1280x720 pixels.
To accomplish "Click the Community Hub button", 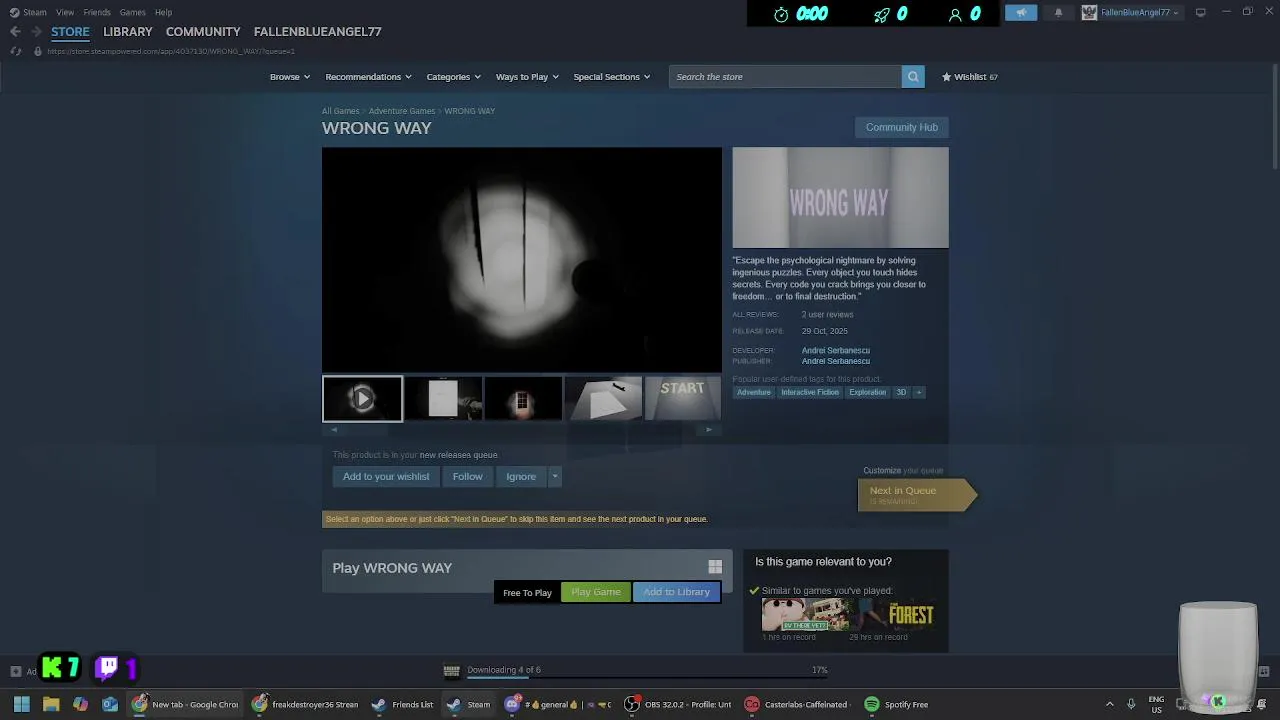I will tap(901, 127).
